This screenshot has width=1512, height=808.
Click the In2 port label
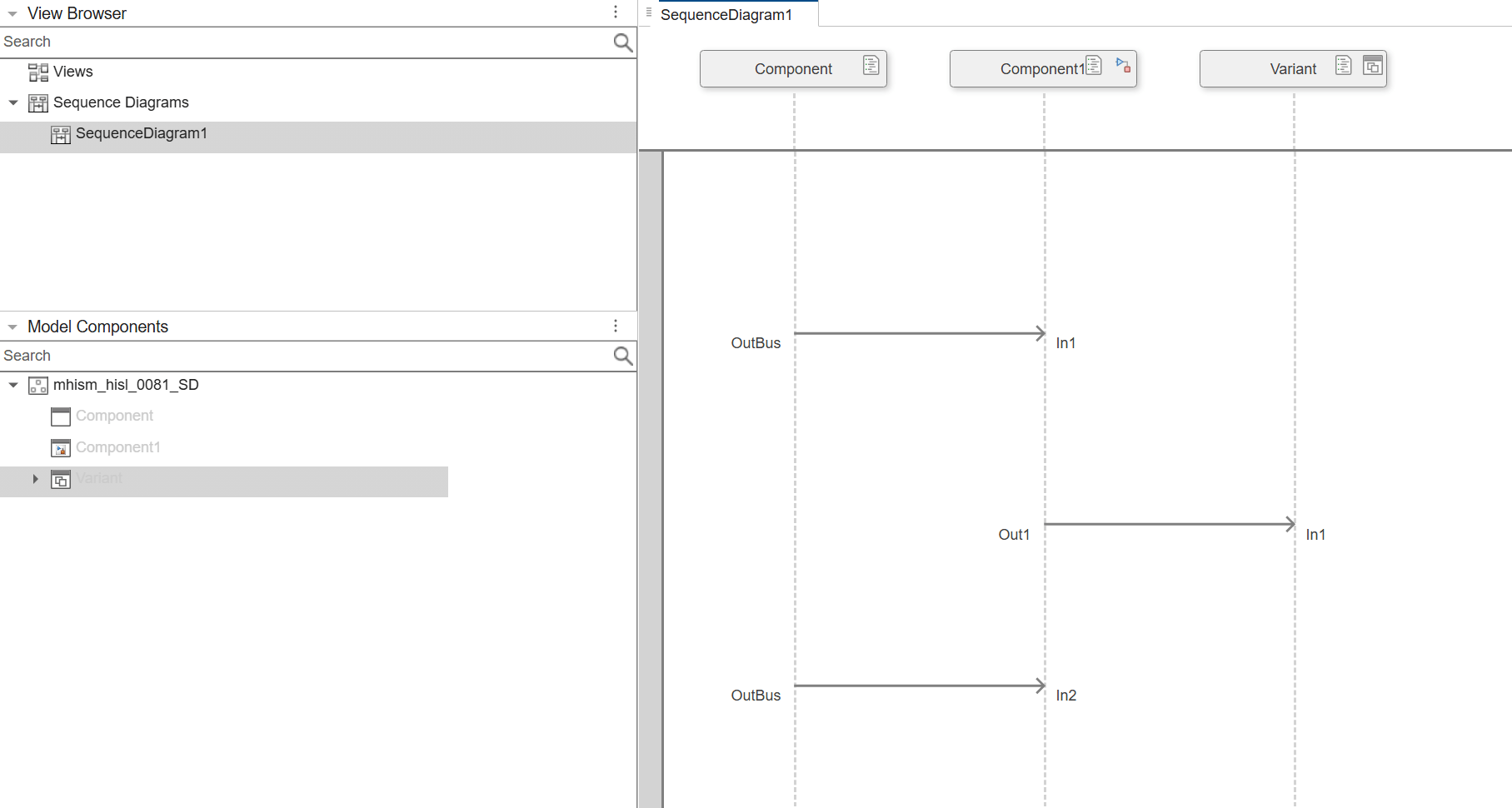1065,696
